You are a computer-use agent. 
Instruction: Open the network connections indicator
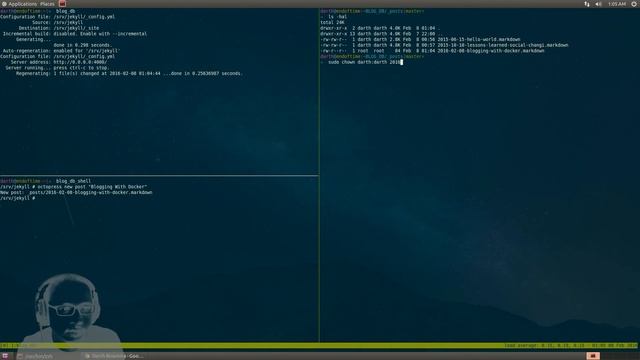click(587, 4)
